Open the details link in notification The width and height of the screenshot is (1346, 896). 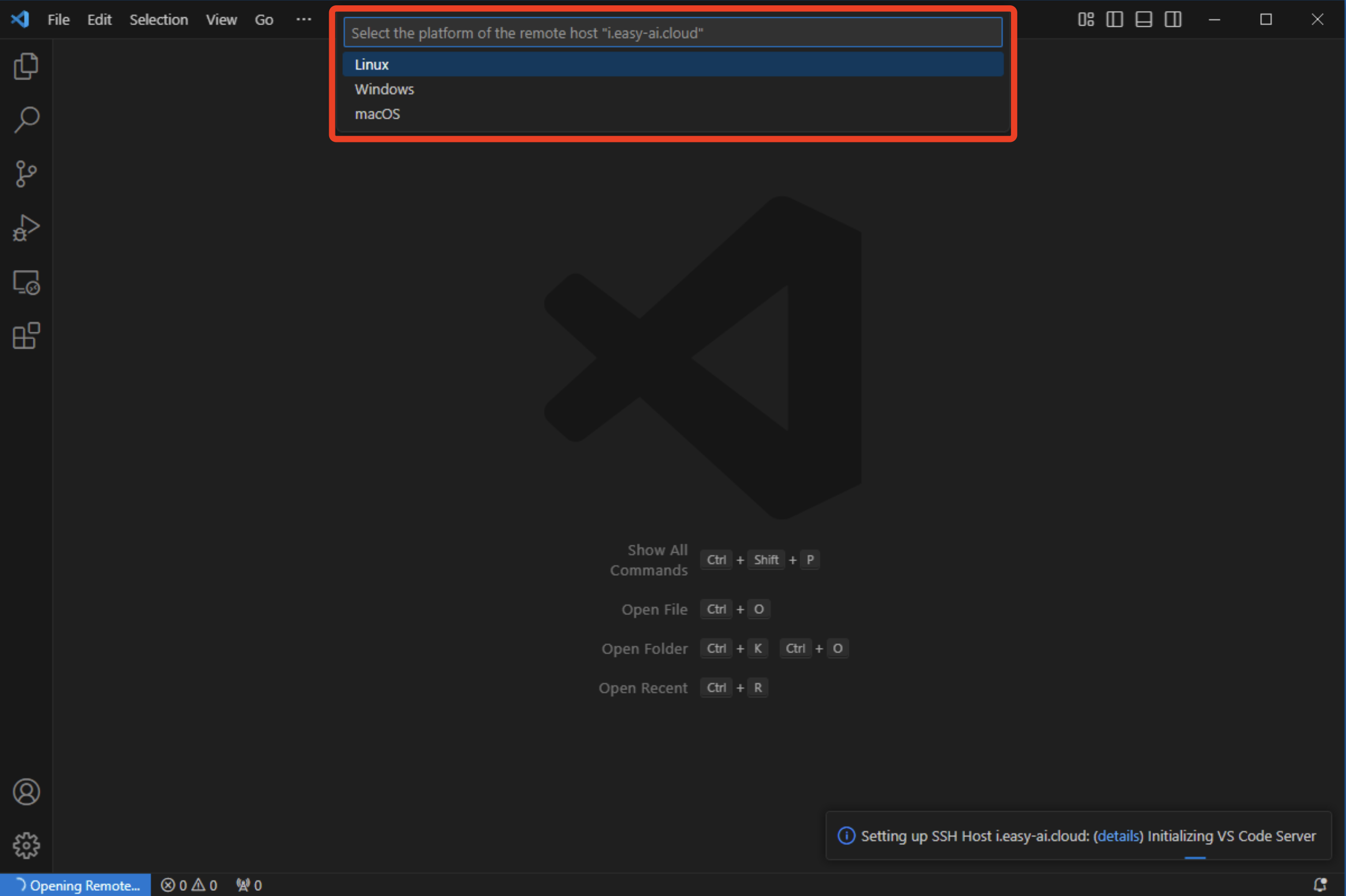pos(1118,836)
